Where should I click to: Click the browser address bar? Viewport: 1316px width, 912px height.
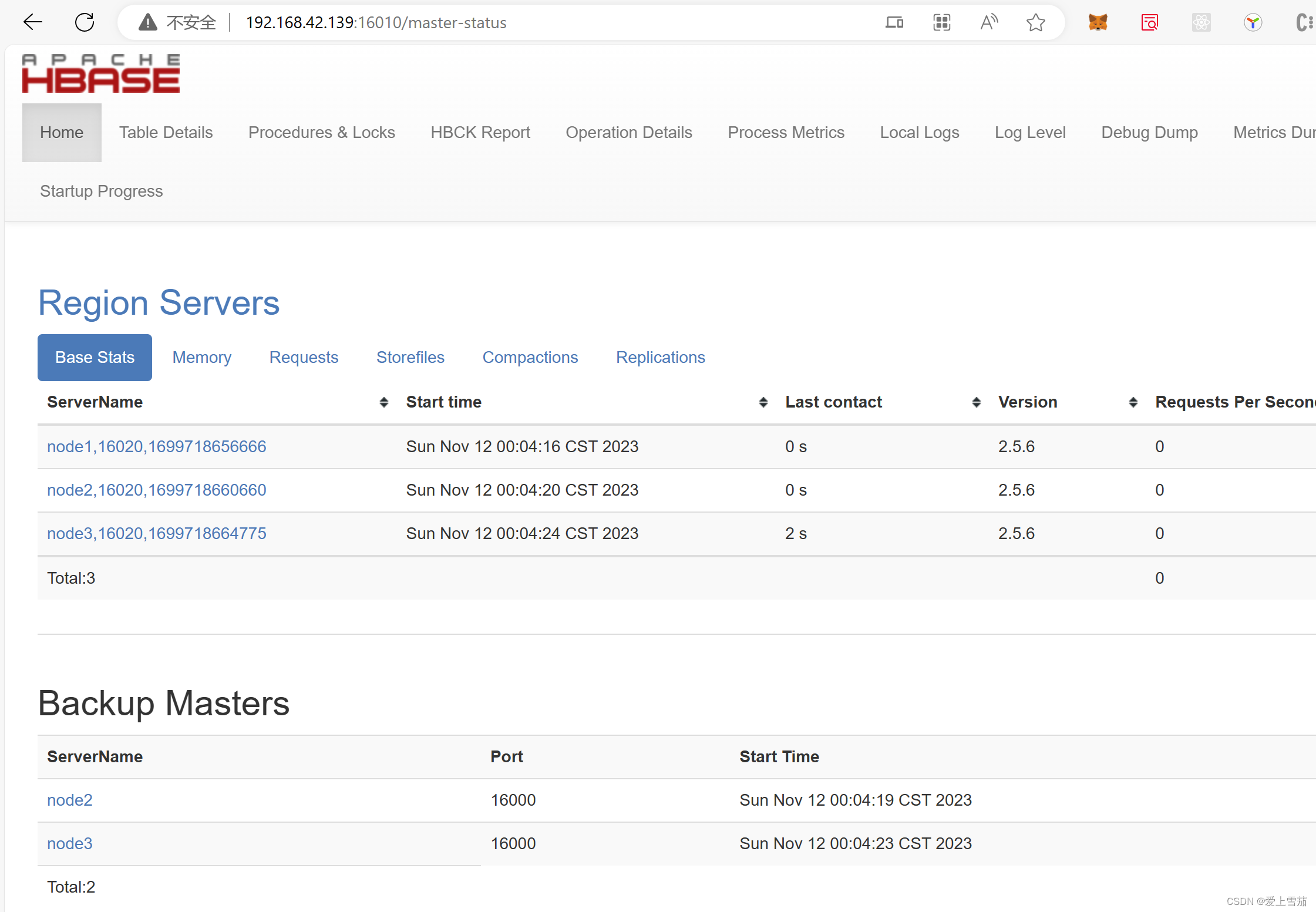376,22
